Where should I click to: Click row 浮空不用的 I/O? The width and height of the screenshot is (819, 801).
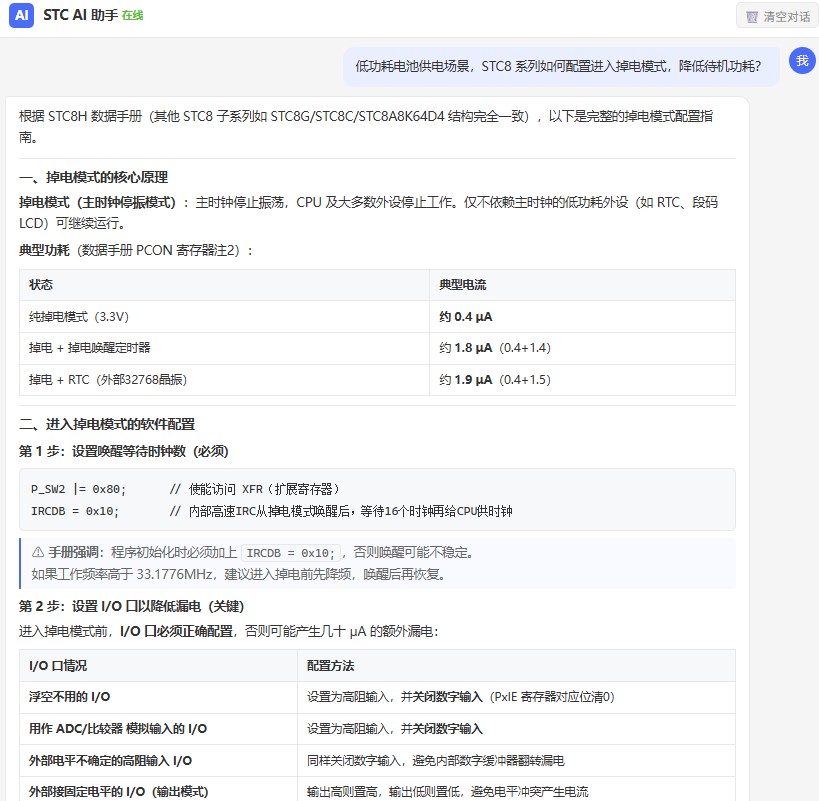point(377,697)
